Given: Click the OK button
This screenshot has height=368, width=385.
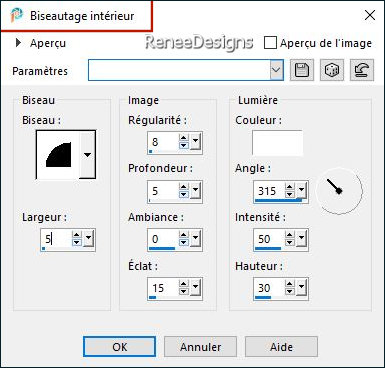Looking at the screenshot, I should (x=119, y=347).
